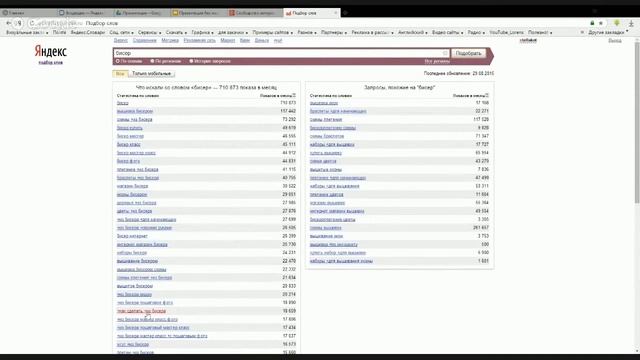Click the Яндекс logo
This screenshot has width=640, height=360.
[51, 51]
